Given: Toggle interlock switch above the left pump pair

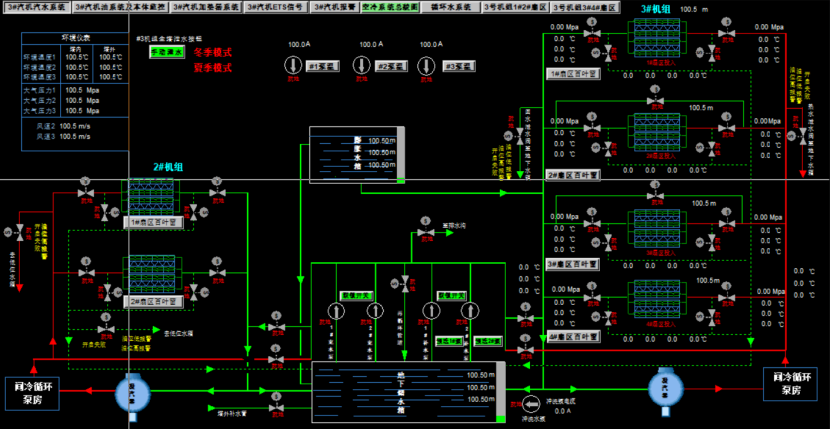Looking at the screenshot, I should click(x=358, y=295).
